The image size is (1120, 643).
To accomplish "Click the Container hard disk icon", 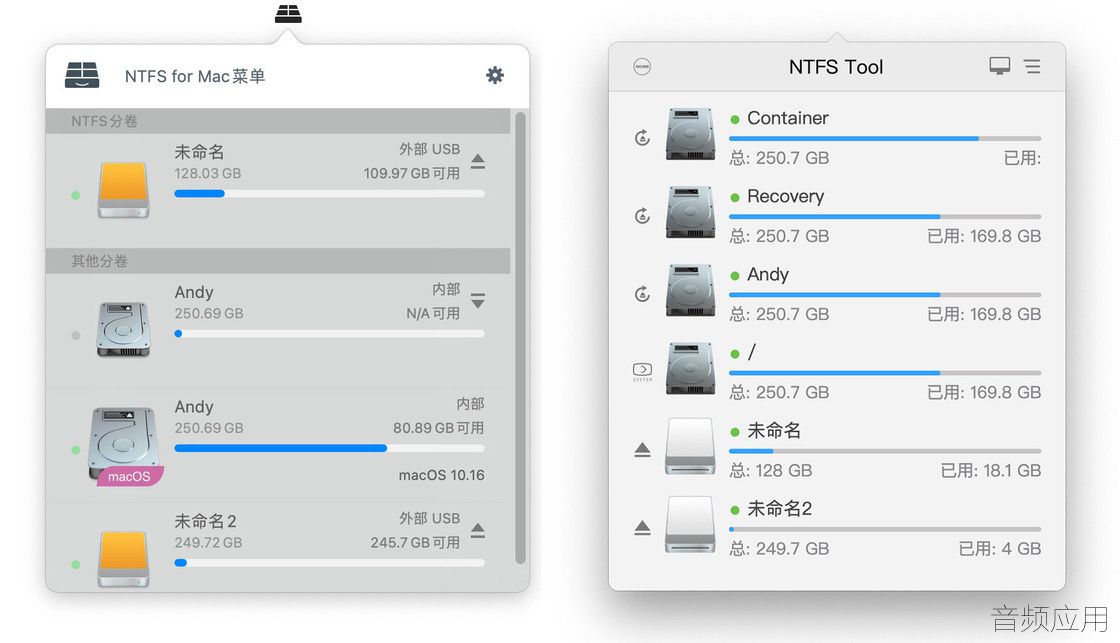I will click(690, 134).
